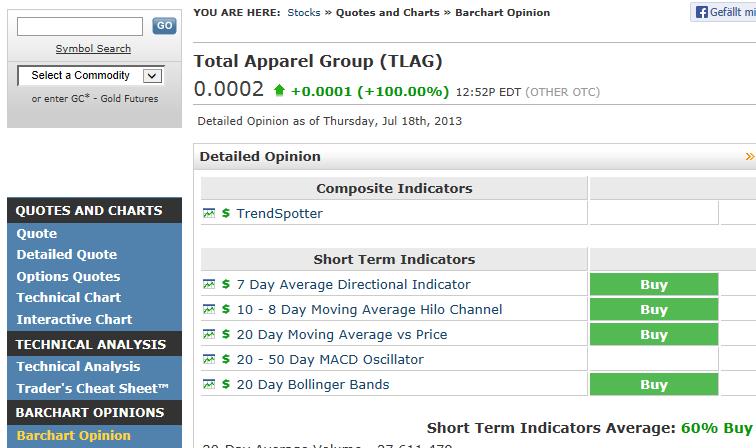
Task: Open Technical Chart from sidebar
Action: [69, 297]
